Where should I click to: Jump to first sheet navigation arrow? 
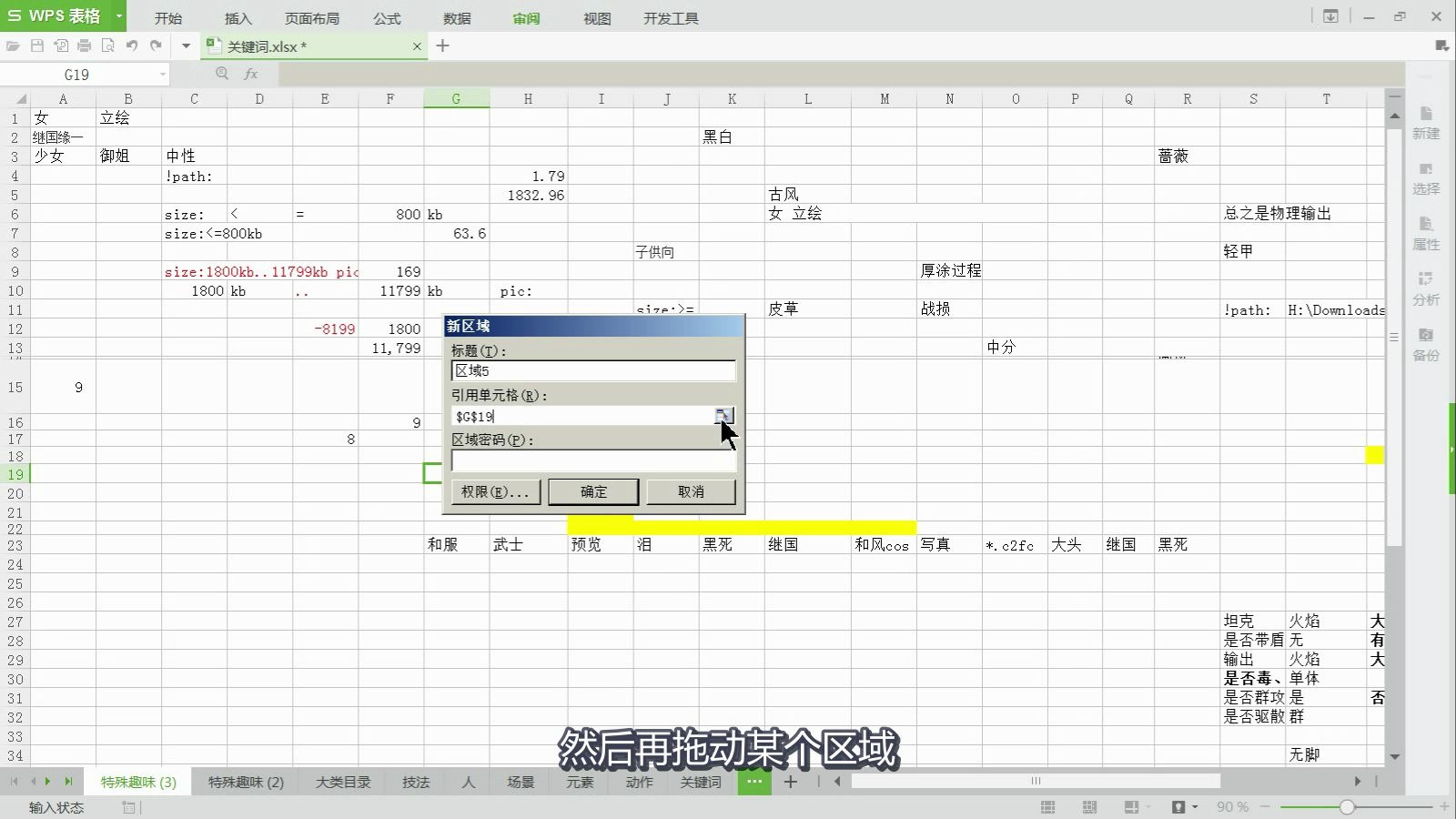14,782
